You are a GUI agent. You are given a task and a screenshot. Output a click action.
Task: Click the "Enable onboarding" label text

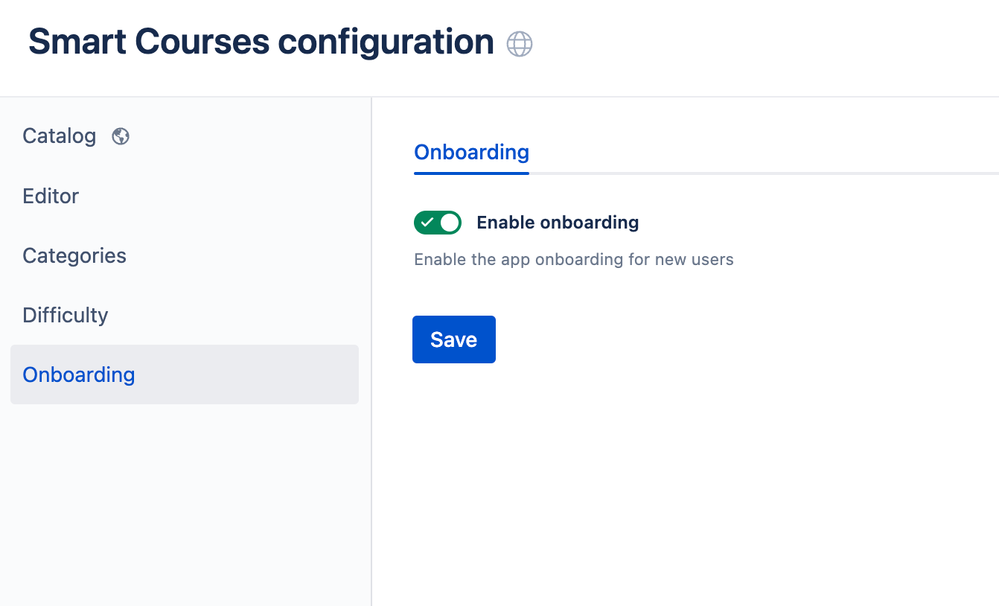click(x=557, y=222)
